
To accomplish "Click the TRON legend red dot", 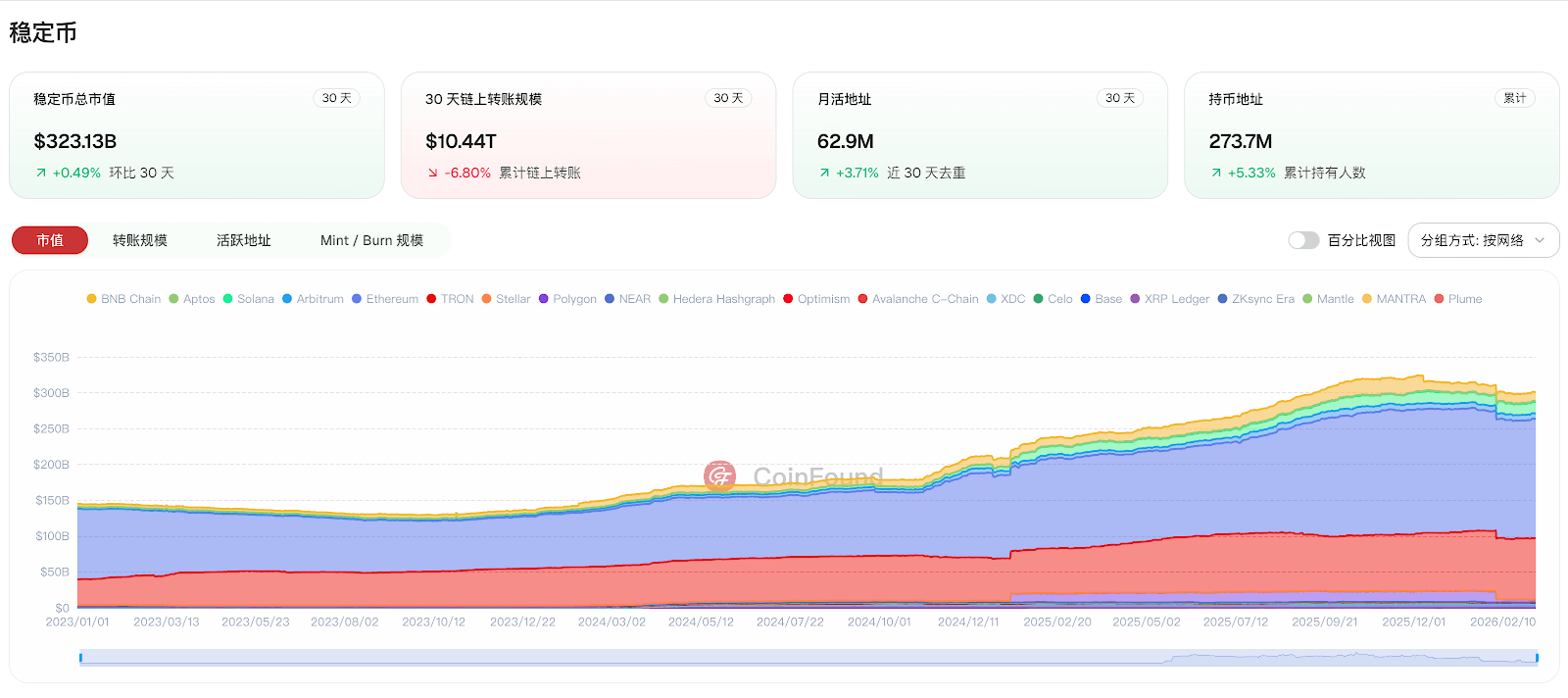I will (431, 299).
